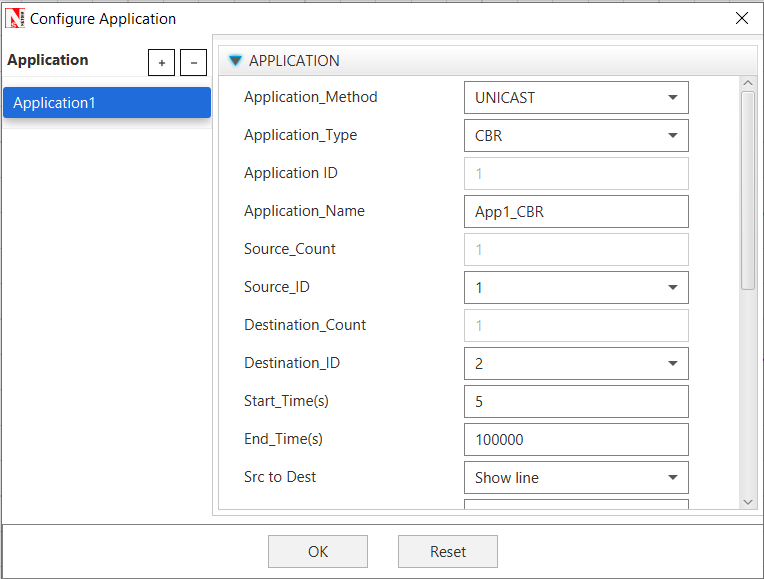The width and height of the screenshot is (764, 579).
Task: Click the NetSim logo in title bar
Action: (16, 18)
